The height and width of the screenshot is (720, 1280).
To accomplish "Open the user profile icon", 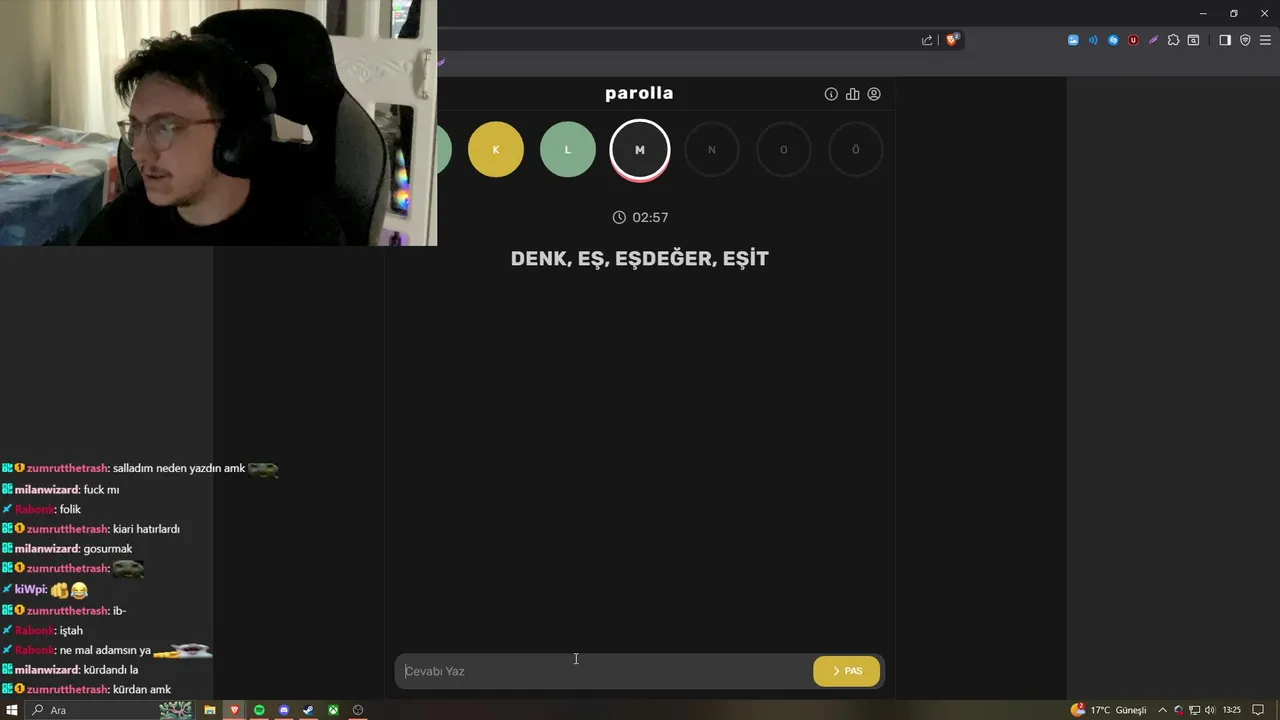I will click(874, 94).
